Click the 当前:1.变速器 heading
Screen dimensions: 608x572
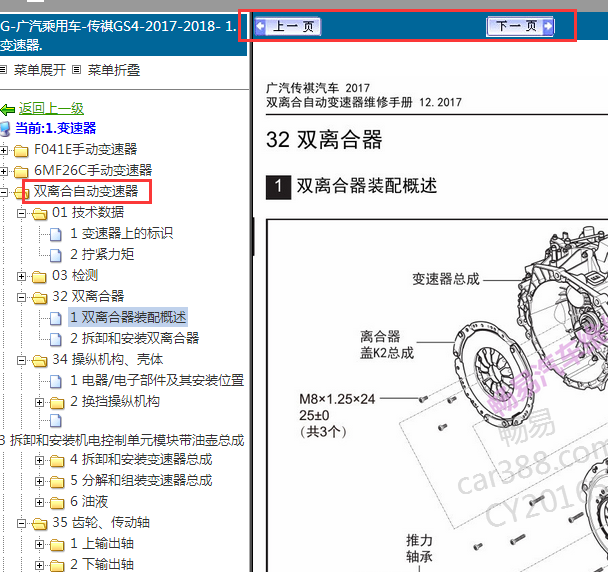55,128
